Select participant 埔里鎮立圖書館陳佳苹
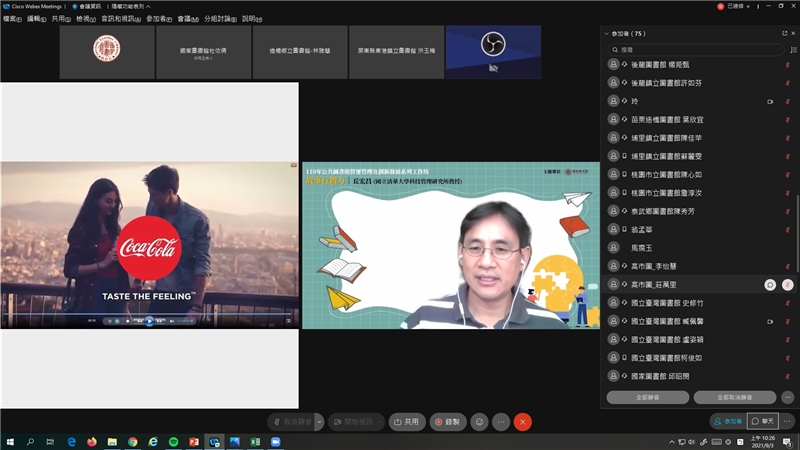The image size is (800, 450). (699, 138)
